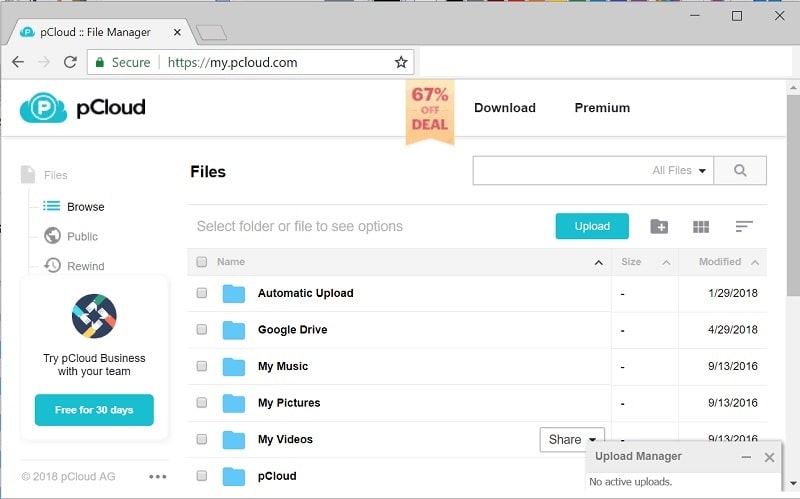Viewport: 800px width, 499px height.
Task: Sort by Name column arrow
Action: click(598, 263)
